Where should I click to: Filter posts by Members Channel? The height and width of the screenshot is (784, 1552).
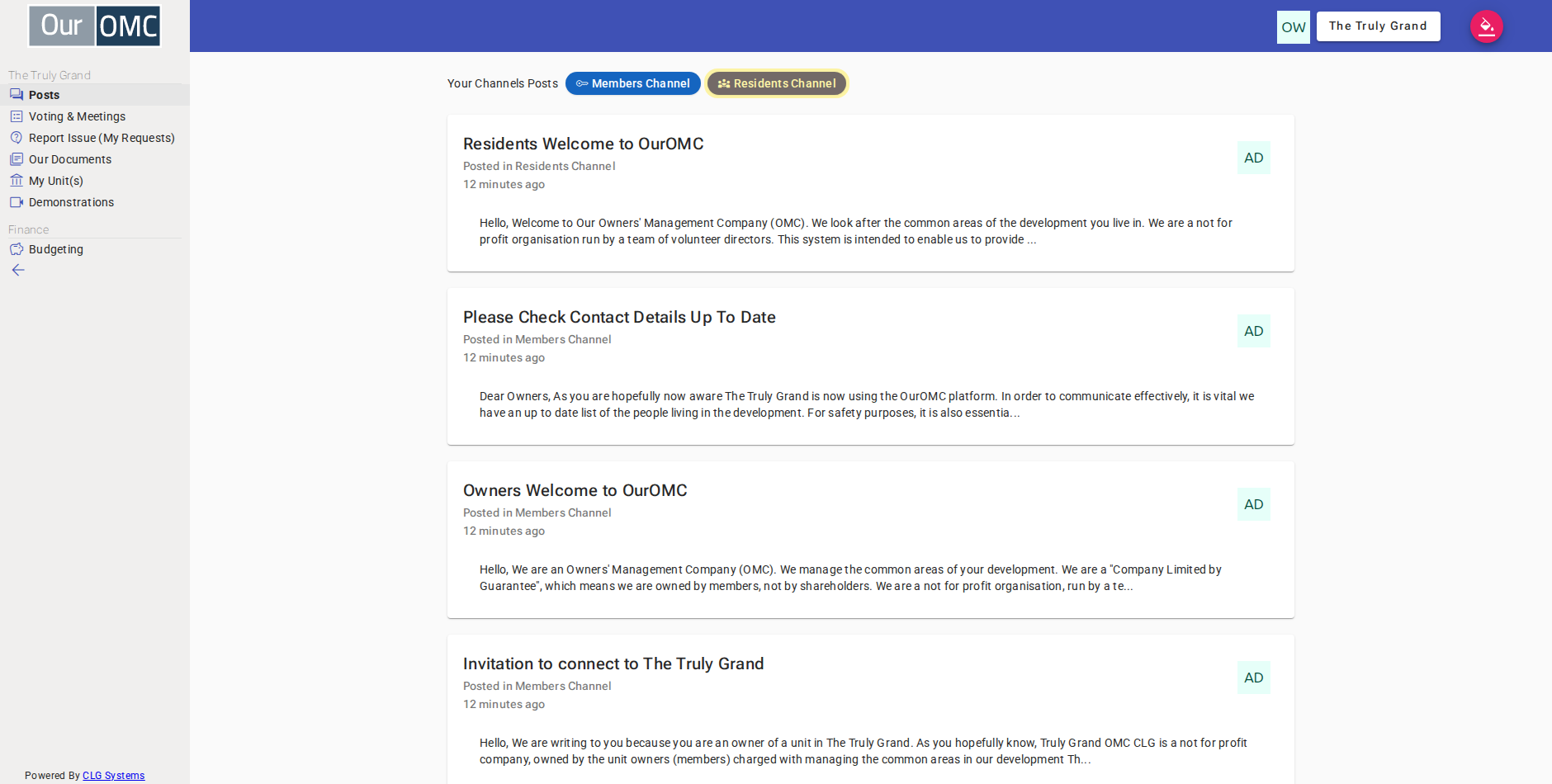click(x=633, y=83)
